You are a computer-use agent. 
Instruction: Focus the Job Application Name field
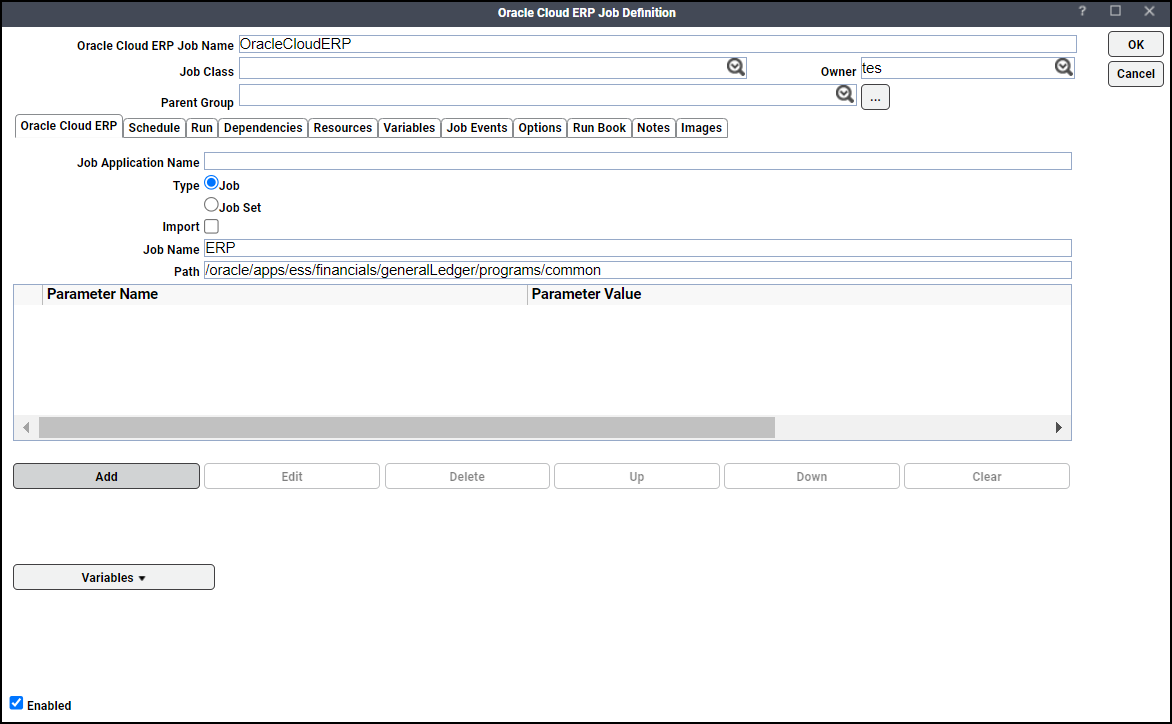638,161
